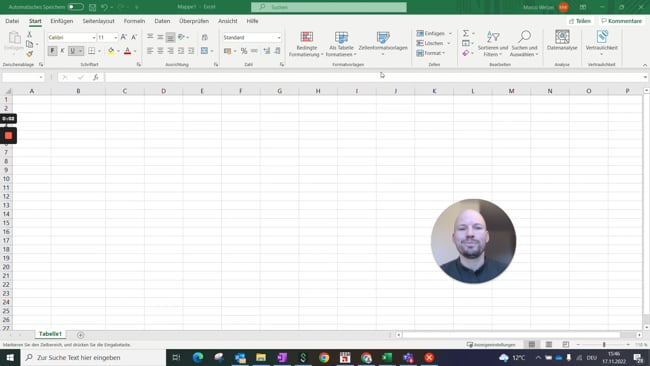
Task: Open the Datei menu tab
Action: tap(12, 21)
